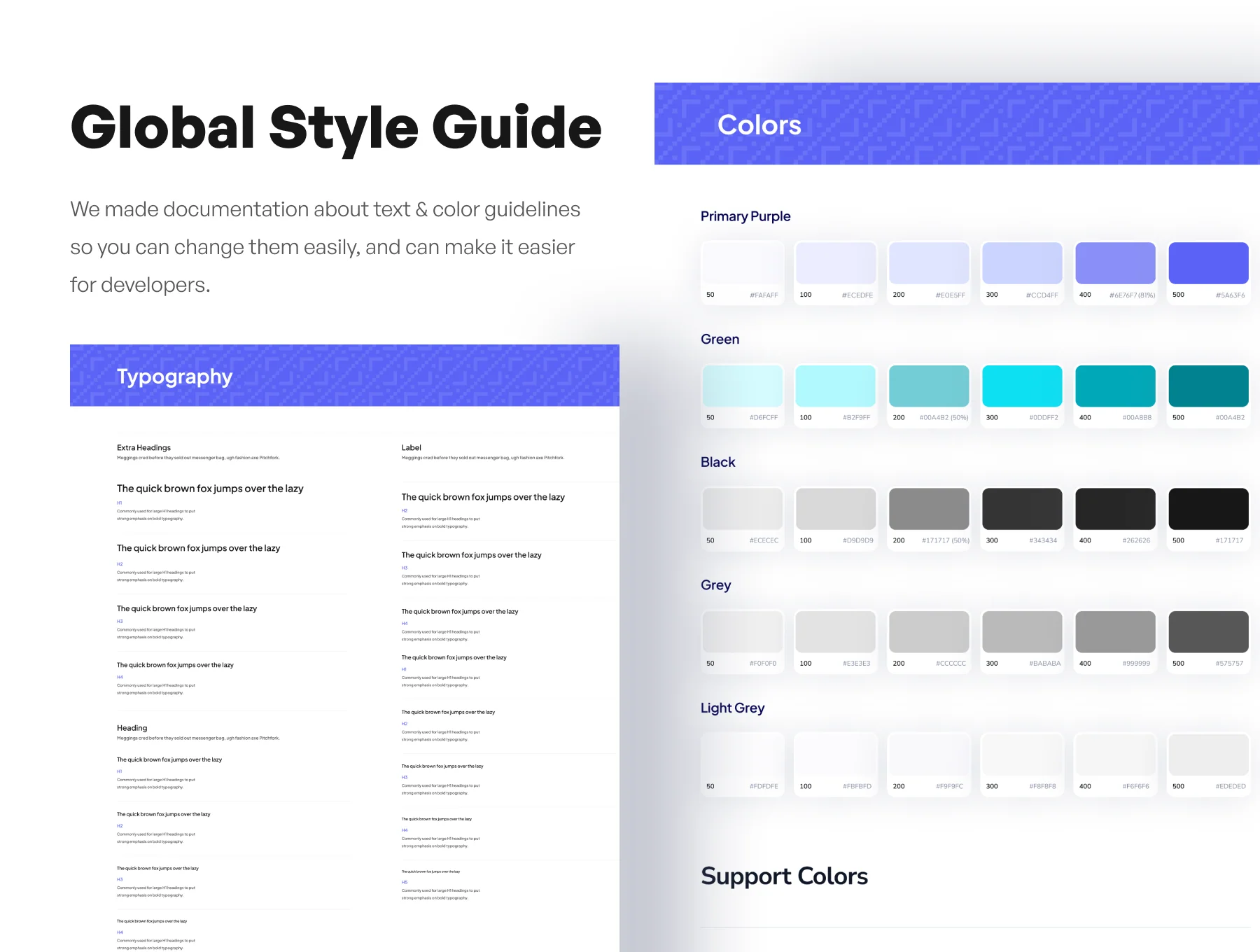Click the Light Grey section title
Screen dimensions: 1260x952
point(732,708)
